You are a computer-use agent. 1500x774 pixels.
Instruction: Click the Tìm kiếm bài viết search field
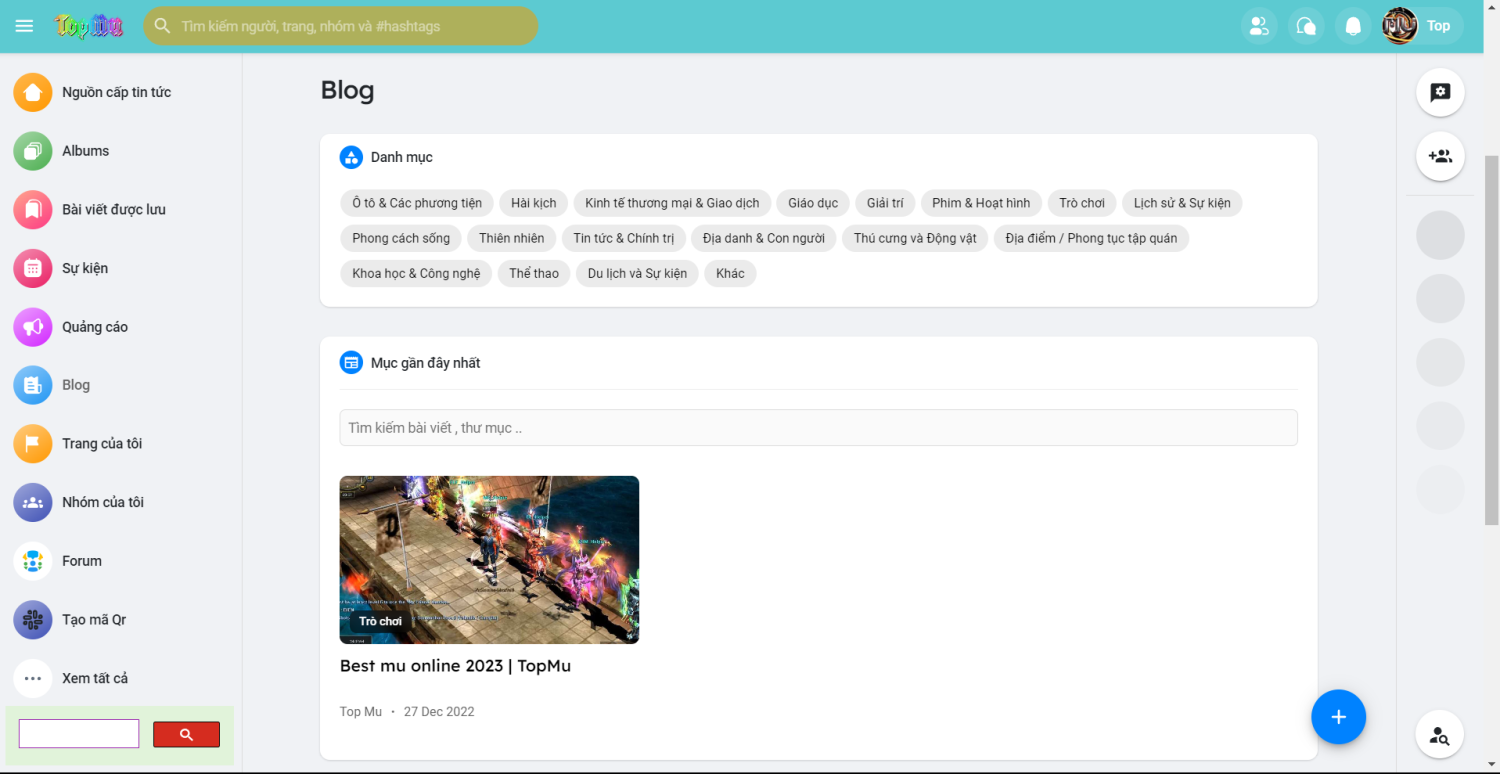pos(818,428)
